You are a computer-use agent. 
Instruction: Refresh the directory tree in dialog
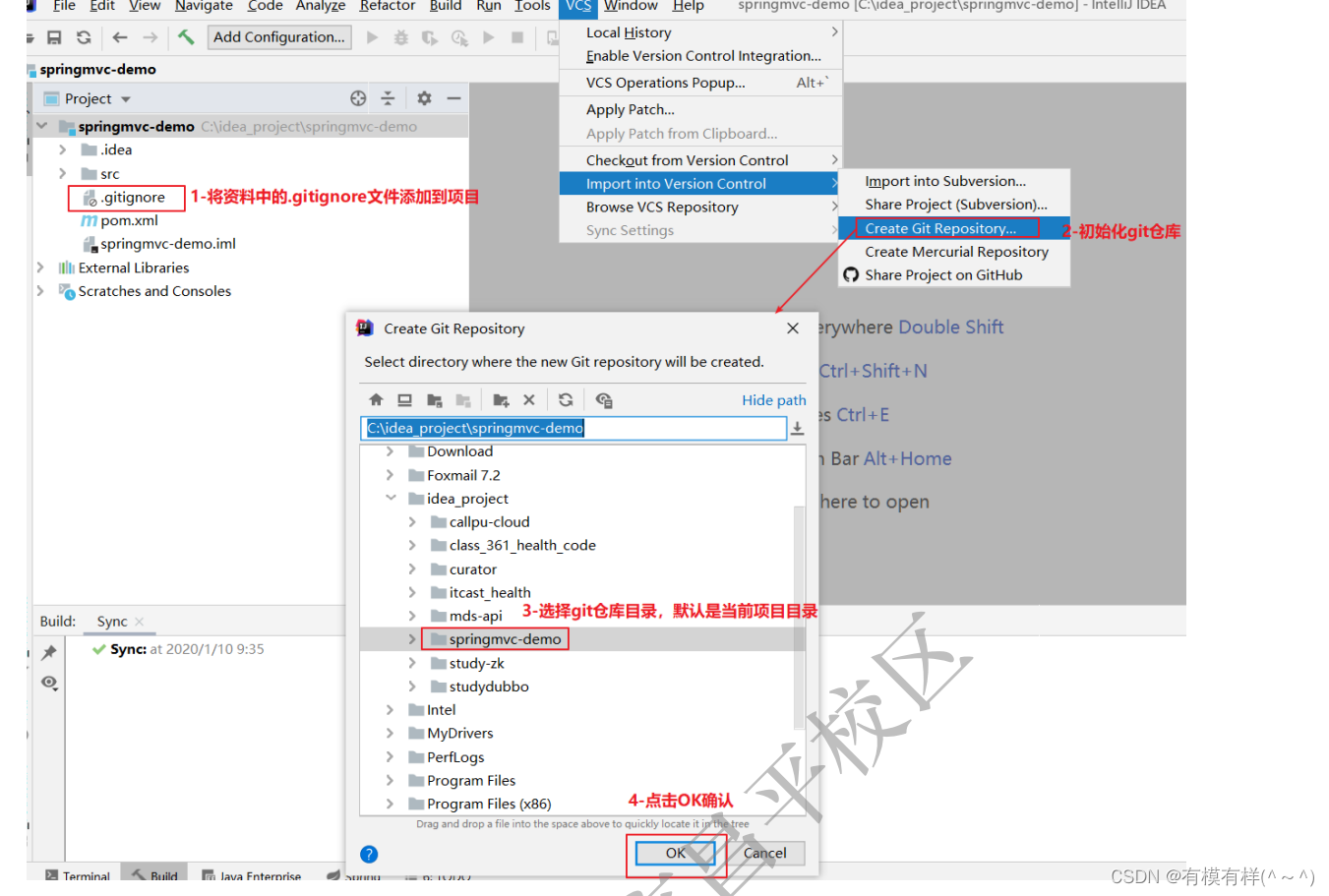[566, 400]
